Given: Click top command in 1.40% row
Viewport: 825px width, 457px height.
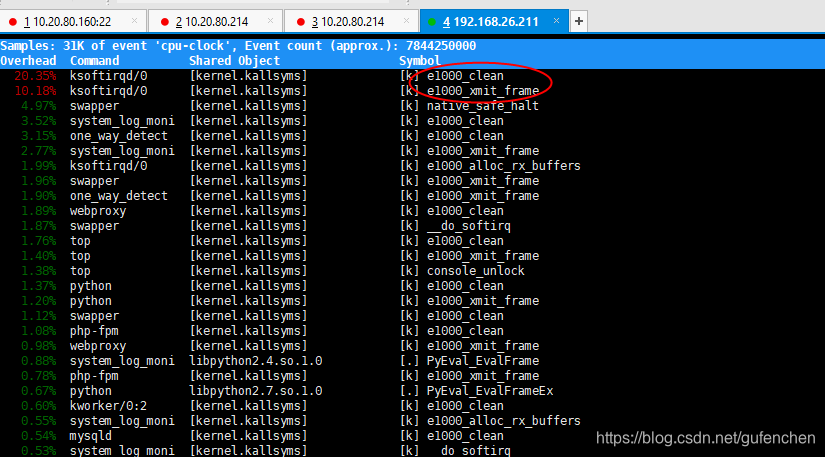Looking at the screenshot, I should coord(81,256).
